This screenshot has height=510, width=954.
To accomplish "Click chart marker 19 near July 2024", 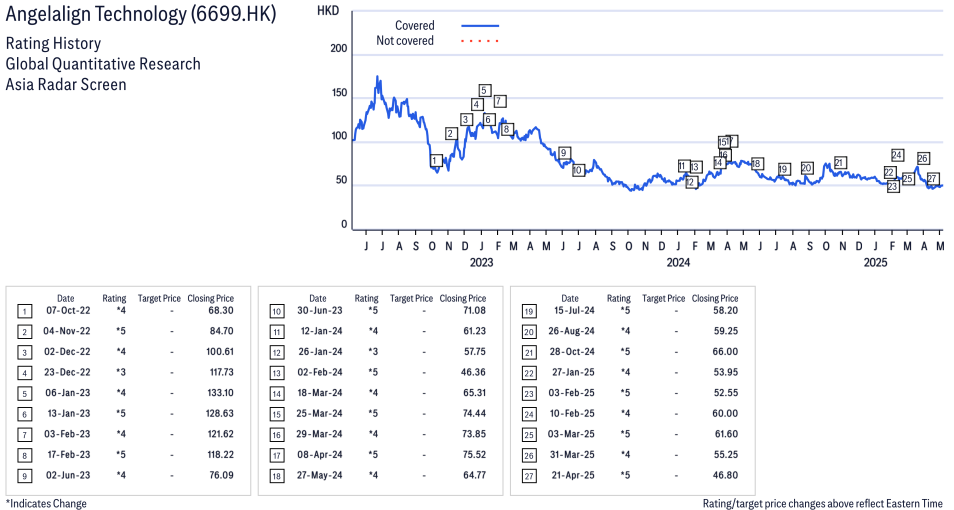I will click(784, 169).
